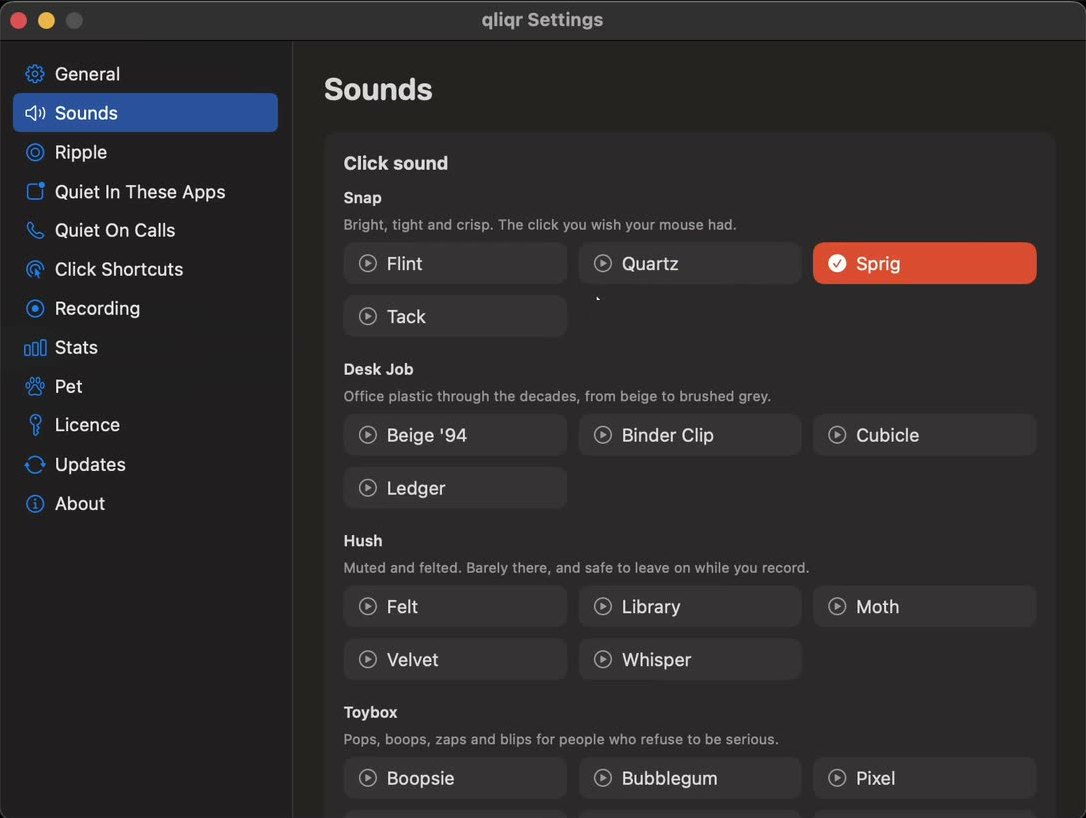This screenshot has height=818, width=1086.
Task: Play the Felt sound preview icon
Action: [x=368, y=606]
